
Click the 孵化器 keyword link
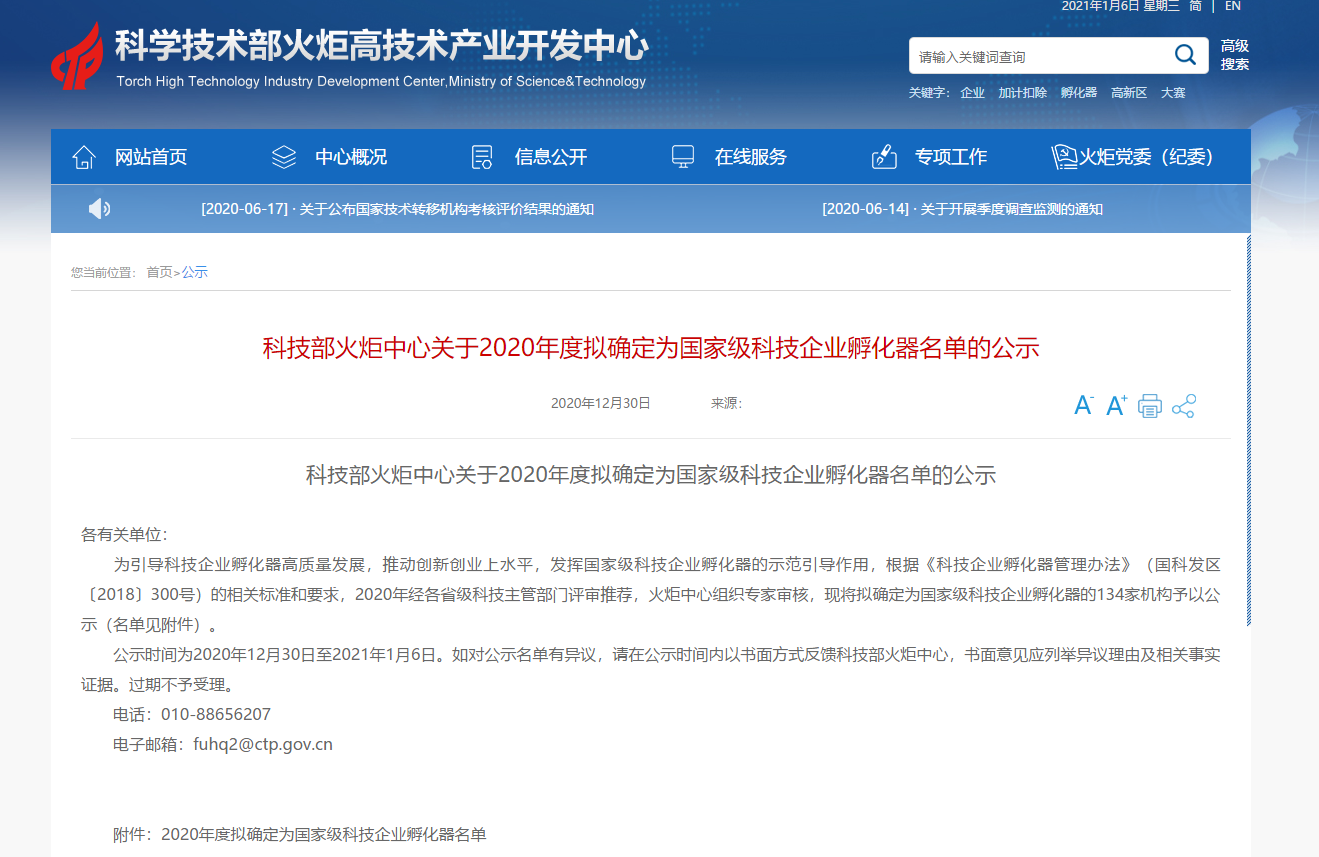[1077, 91]
